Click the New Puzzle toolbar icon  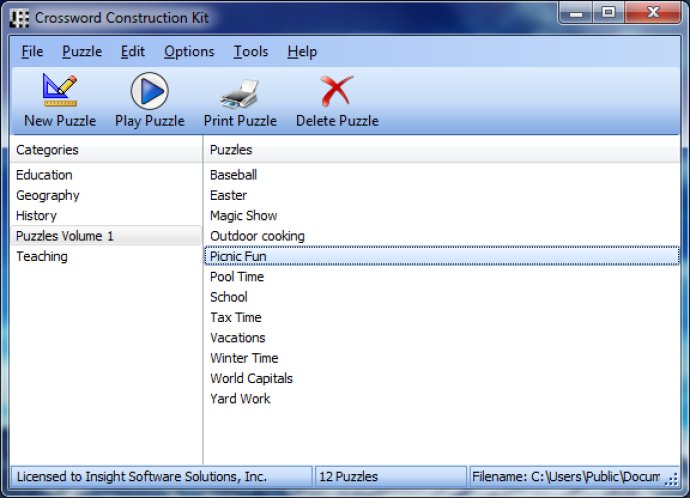[x=60, y=91]
